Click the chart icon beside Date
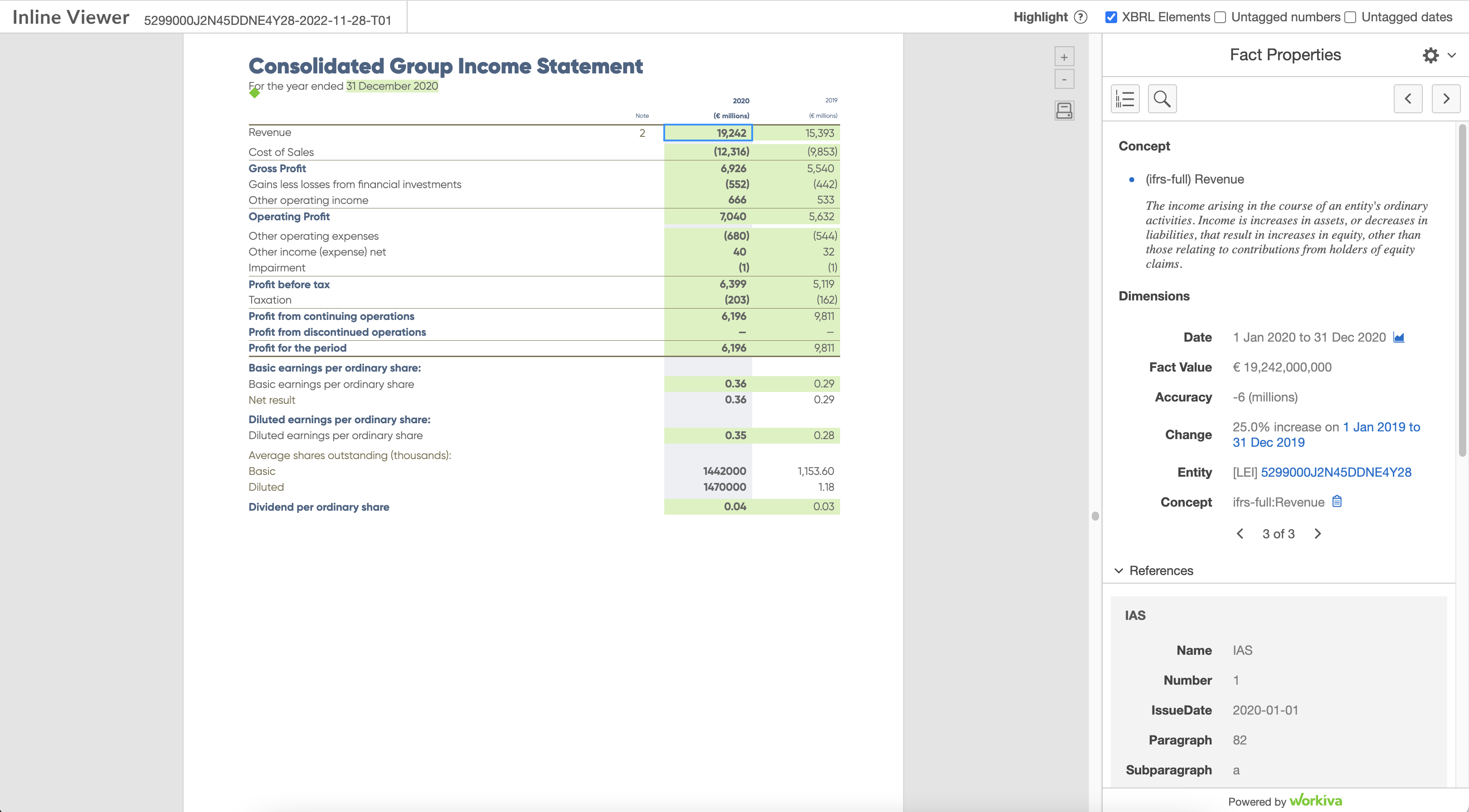 click(1398, 337)
